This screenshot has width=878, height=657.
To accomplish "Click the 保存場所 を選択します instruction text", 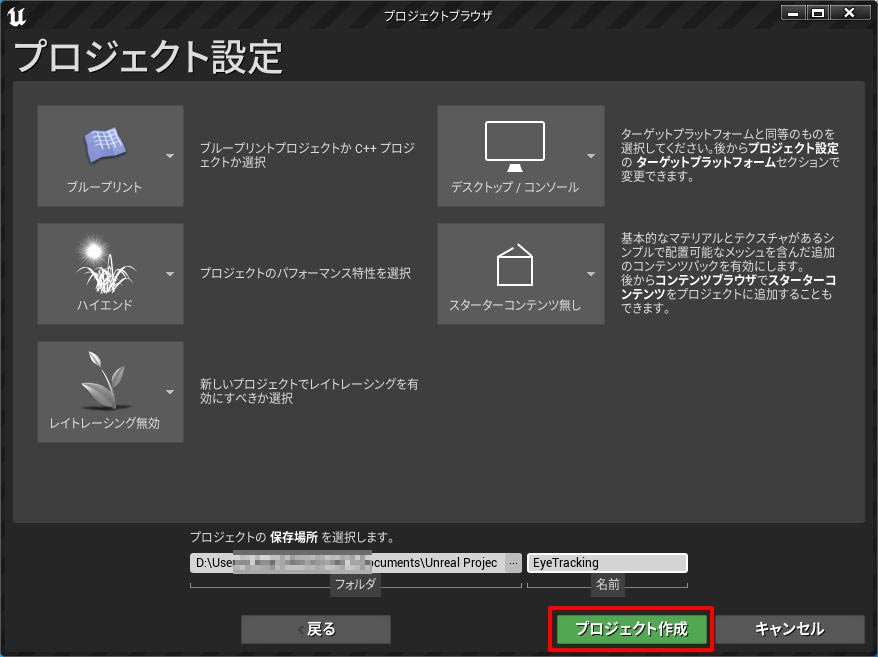I will coord(292,537).
